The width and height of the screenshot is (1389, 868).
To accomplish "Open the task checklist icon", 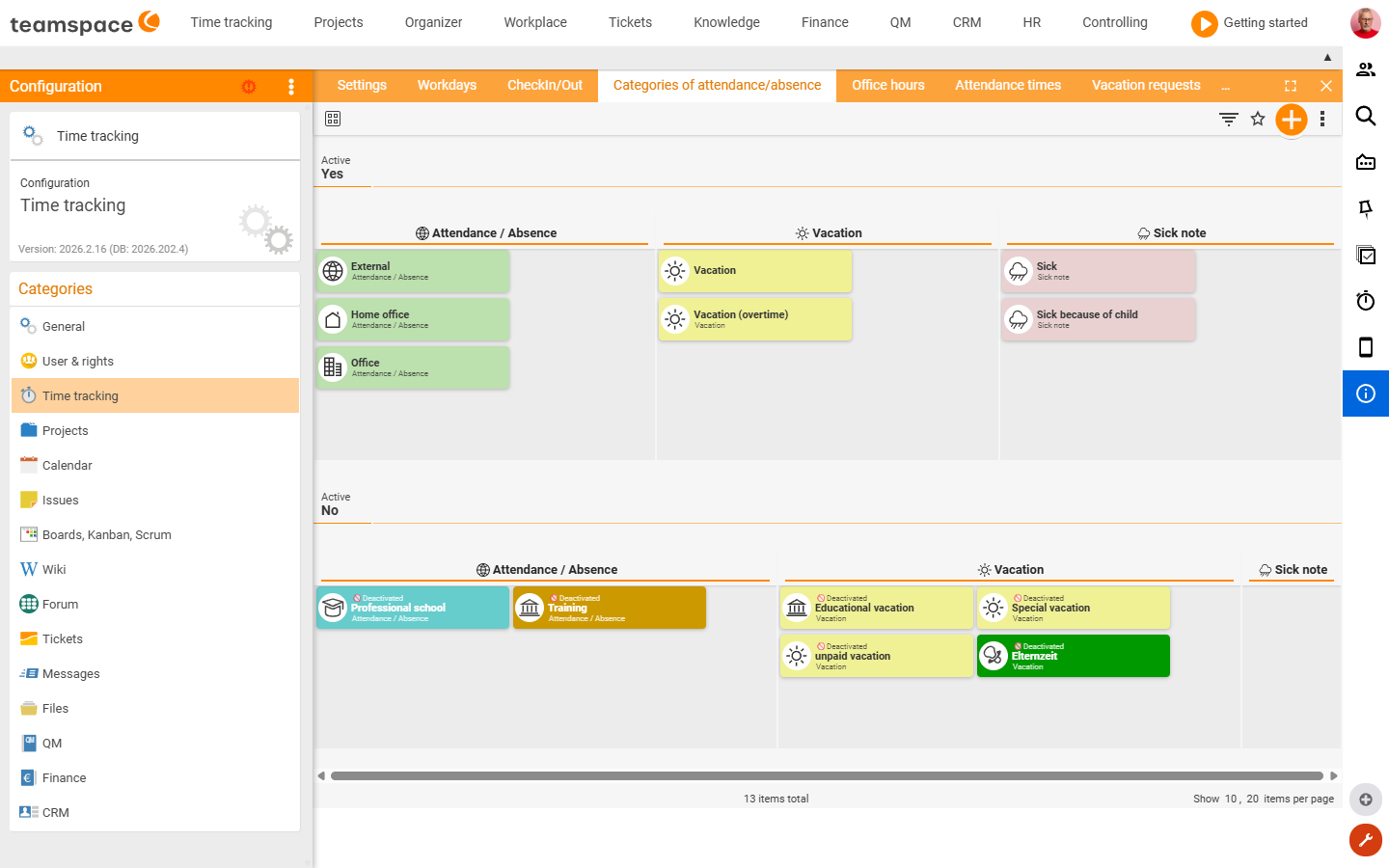I will 1366,255.
